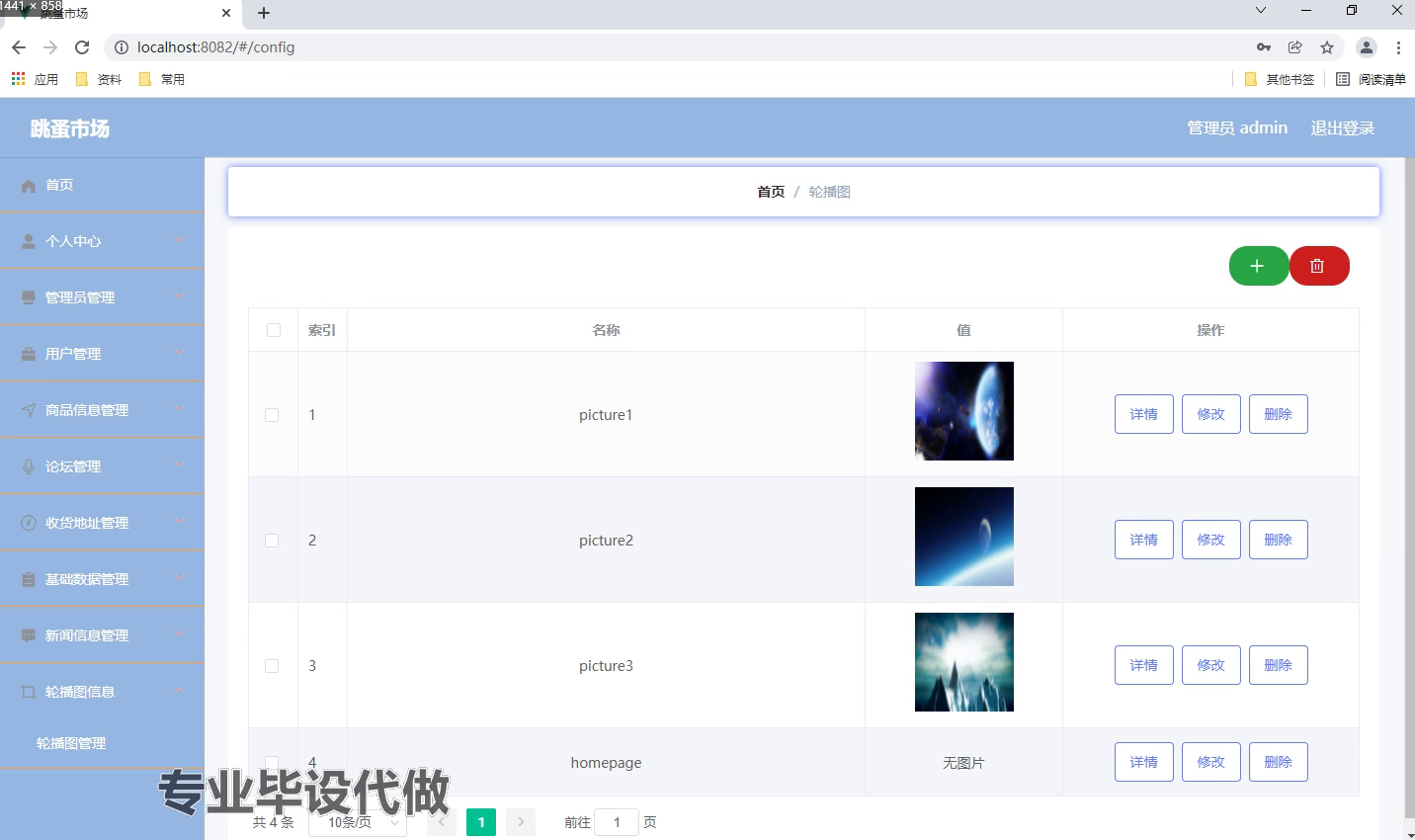Click the chat icon beside 新闻信息管理
Screen dimensions: 1415x840
click(29, 635)
